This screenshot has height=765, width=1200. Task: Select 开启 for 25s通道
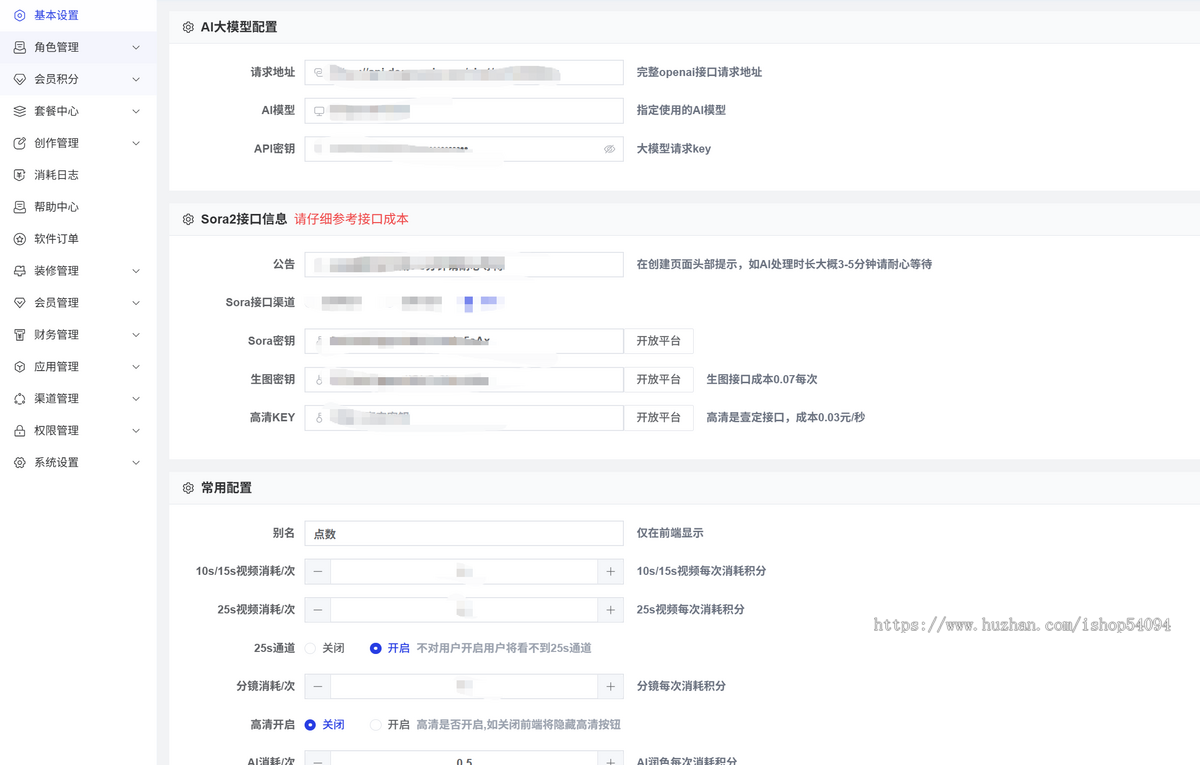point(391,648)
